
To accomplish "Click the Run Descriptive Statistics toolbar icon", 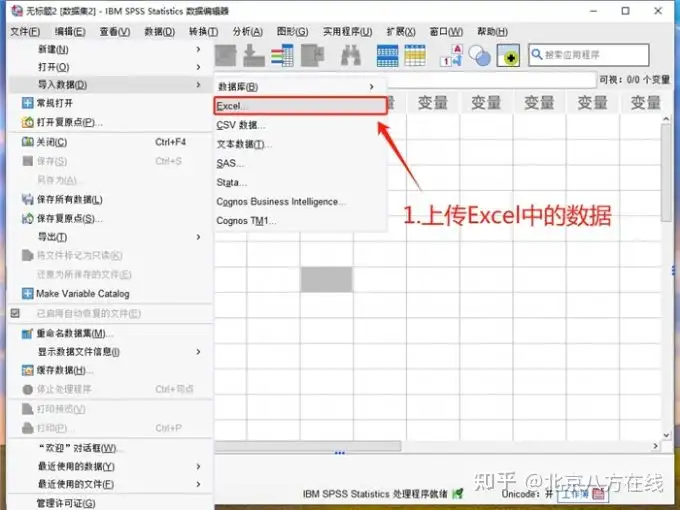I will pos(313,56).
